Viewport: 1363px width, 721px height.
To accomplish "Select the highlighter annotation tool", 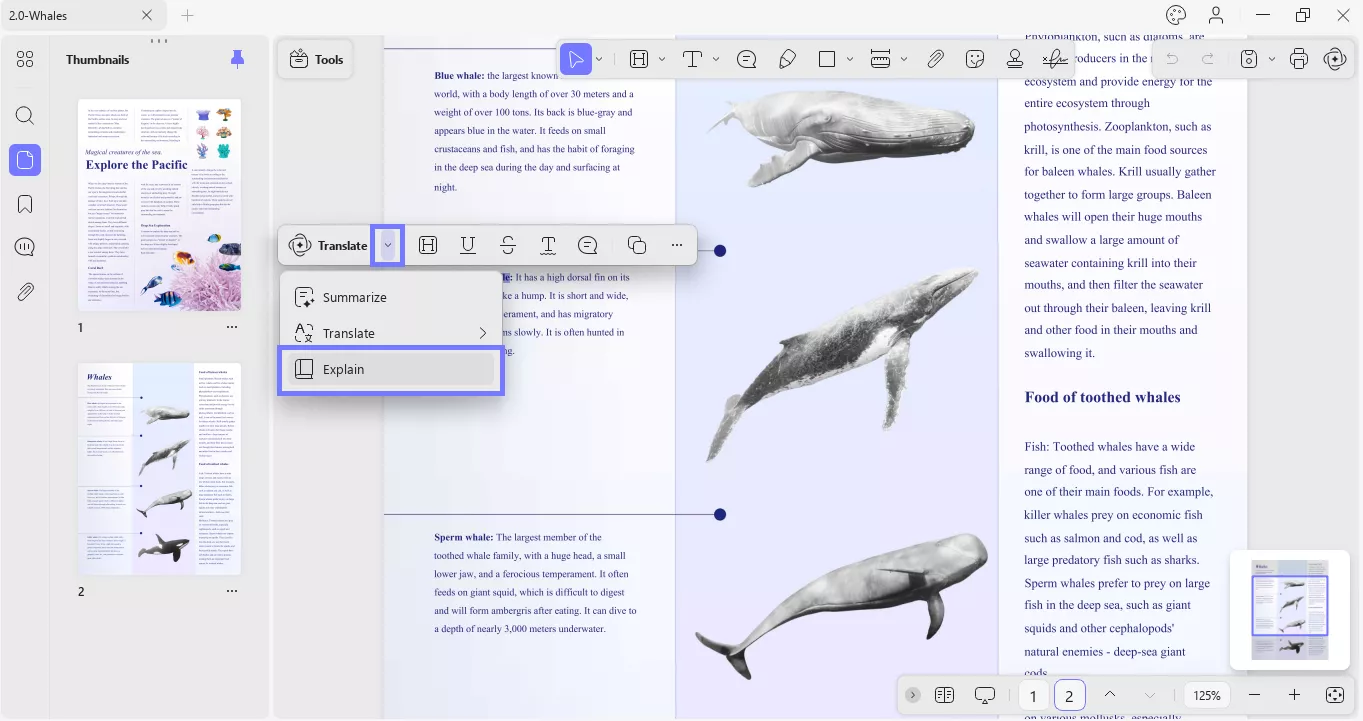I will tap(788, 59).
